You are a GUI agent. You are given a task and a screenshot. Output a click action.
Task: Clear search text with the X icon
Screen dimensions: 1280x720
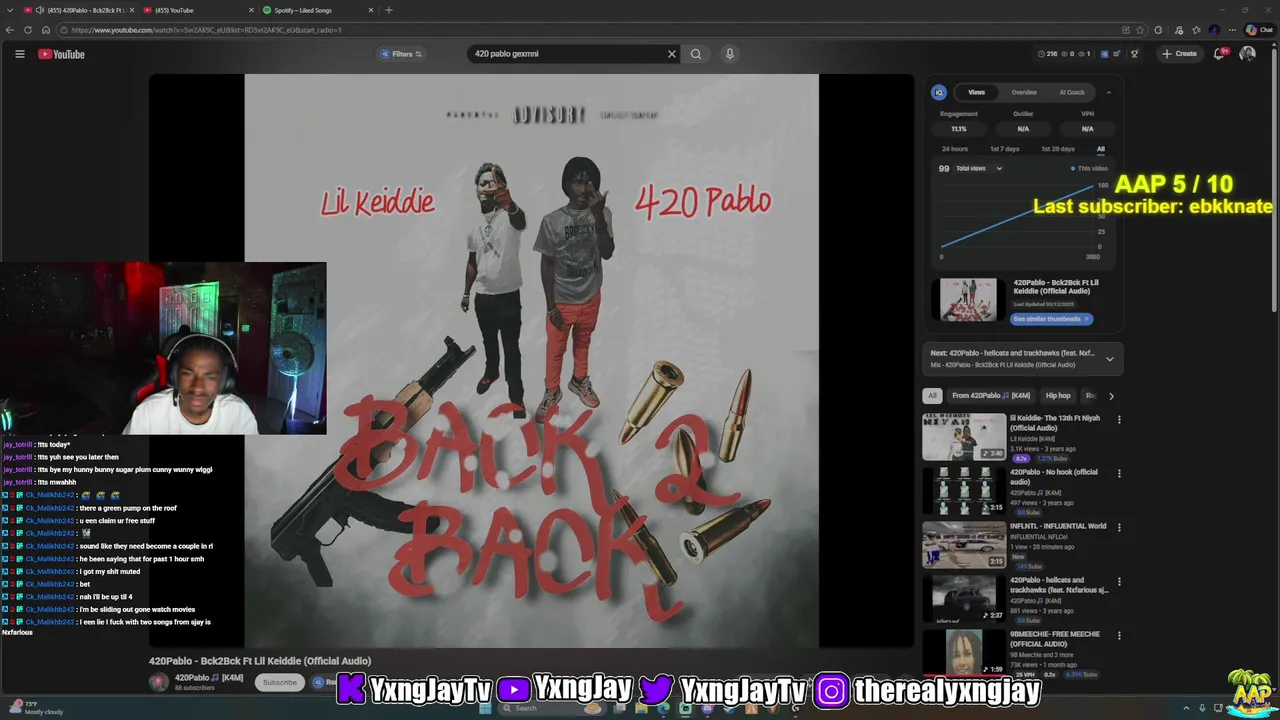pos(672,54)
